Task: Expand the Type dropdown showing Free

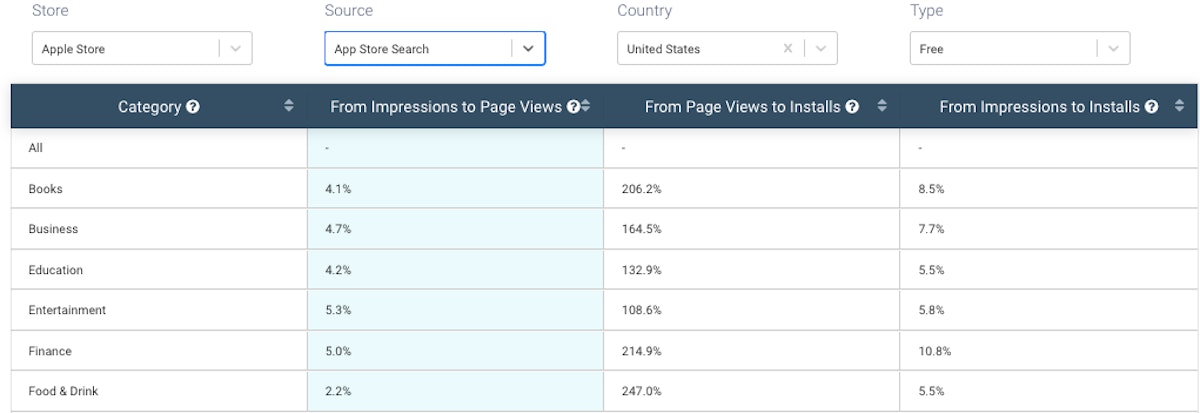Action: point(1019,49)
